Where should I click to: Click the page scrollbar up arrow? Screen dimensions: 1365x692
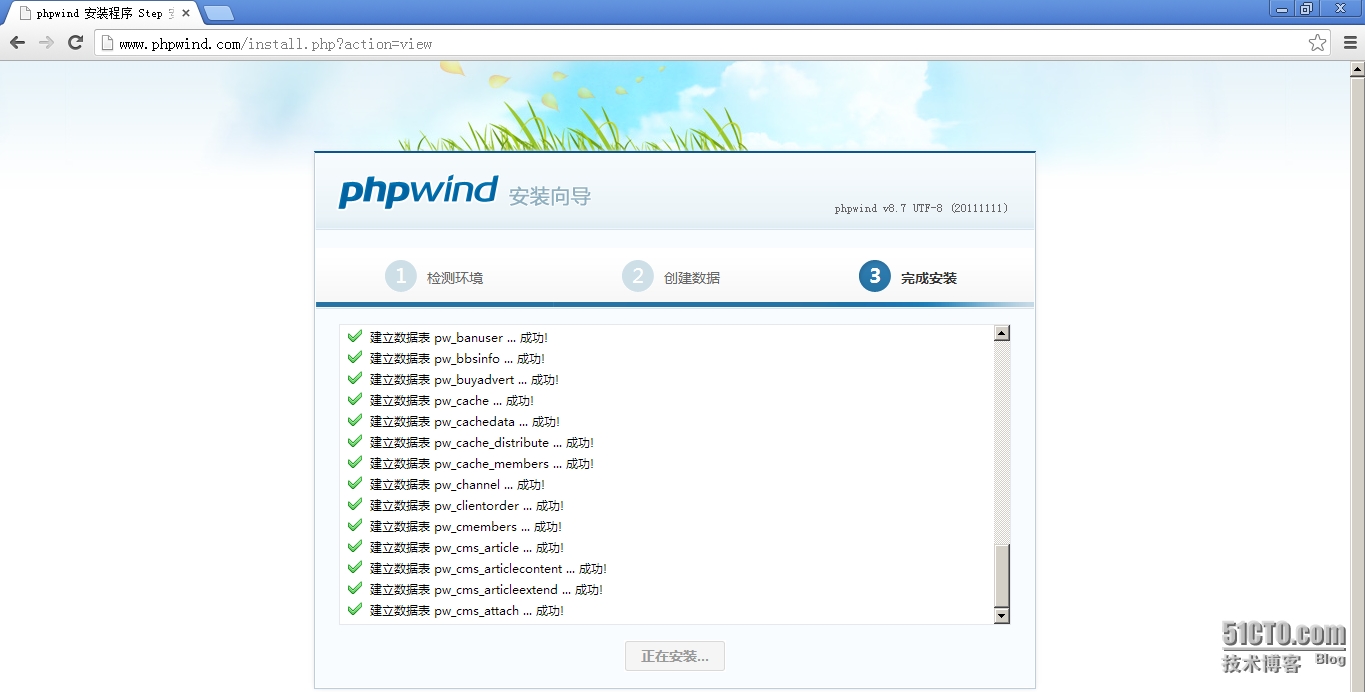click(x=1357, y=70)
